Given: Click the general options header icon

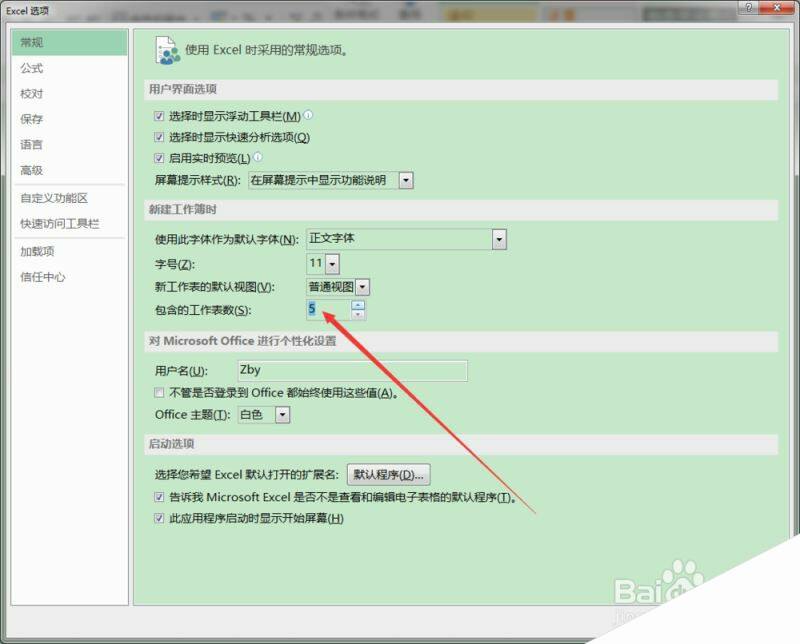Looking at the screenshot, I should coord(167,51).
